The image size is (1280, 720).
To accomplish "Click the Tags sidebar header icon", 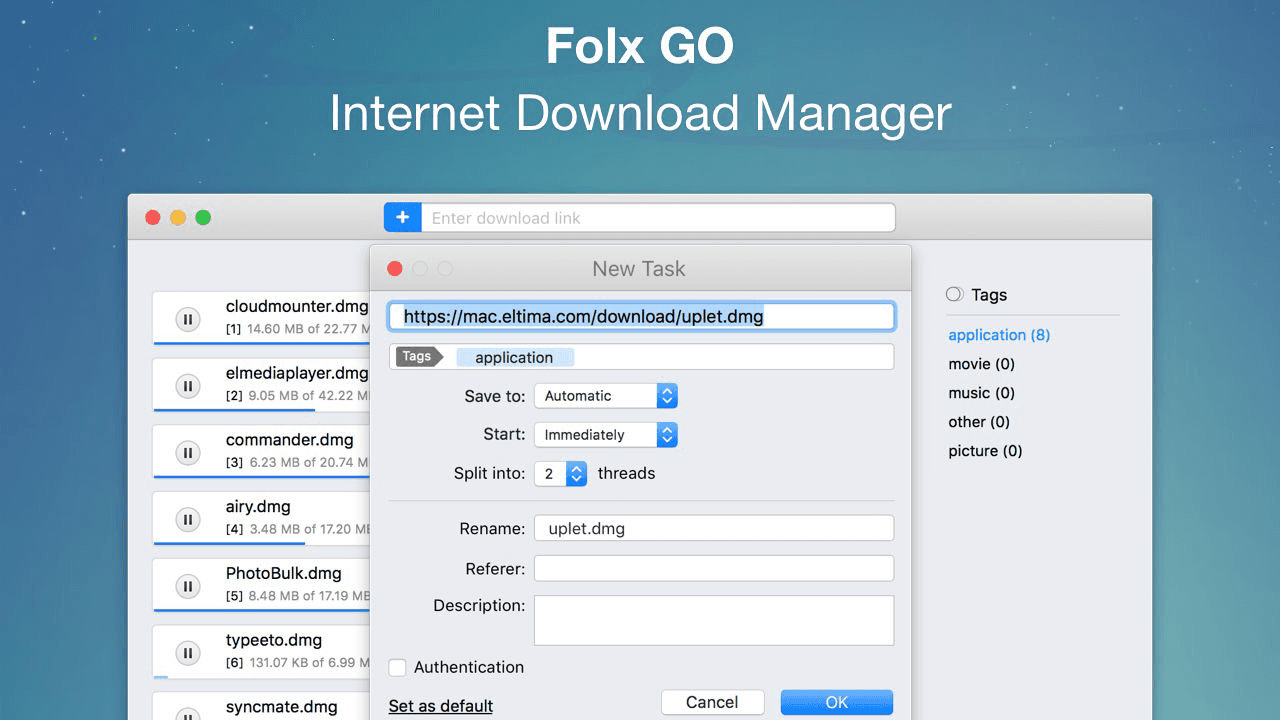I will (955, 294).
